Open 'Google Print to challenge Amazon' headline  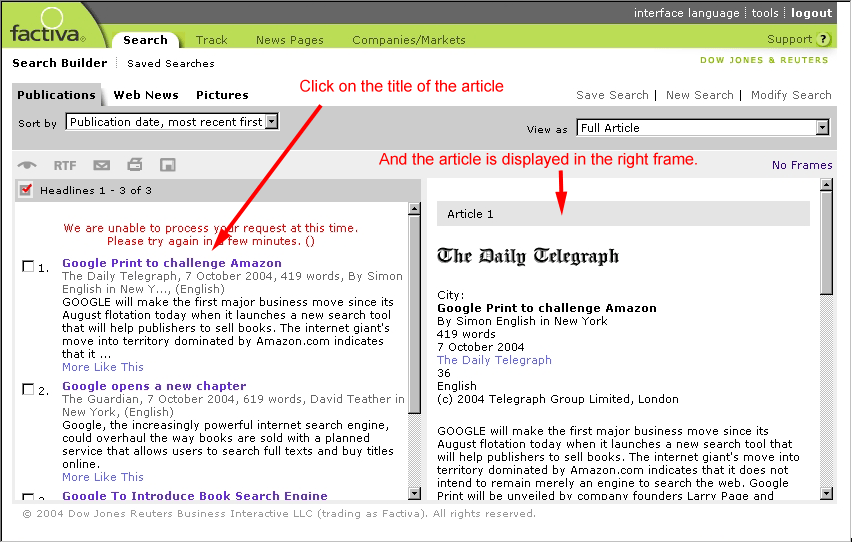click(x=172, y=263)
